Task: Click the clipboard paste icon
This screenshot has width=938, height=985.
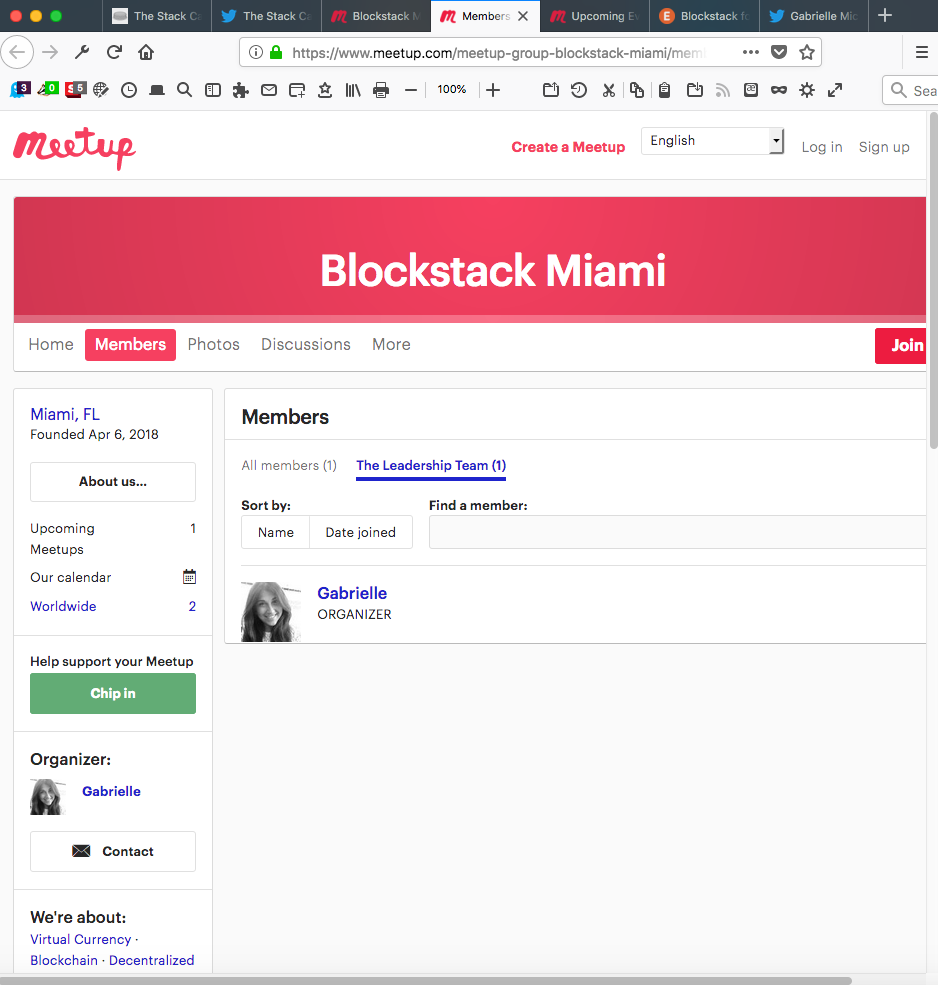Action: tap(664, 90)
